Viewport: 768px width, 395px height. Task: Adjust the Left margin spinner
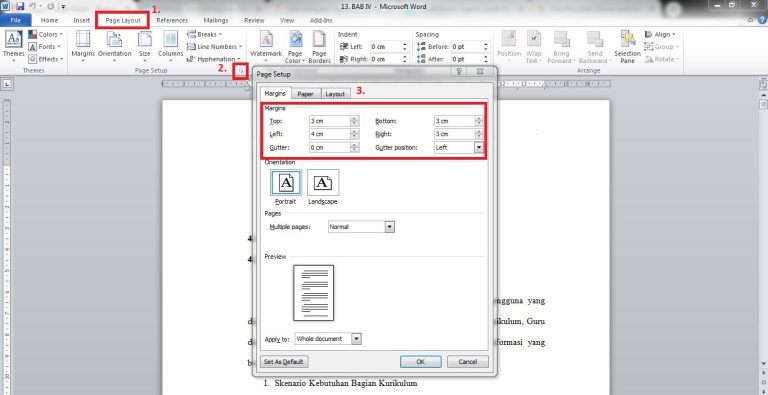[x=355, y=134]
